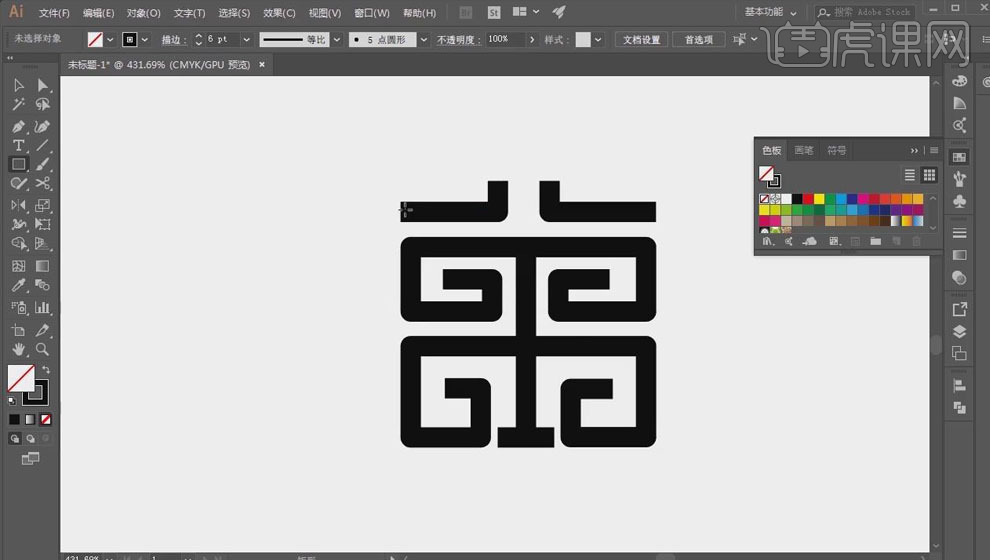
Task: Select the Selection tool arrow
Action: (18, 85)
